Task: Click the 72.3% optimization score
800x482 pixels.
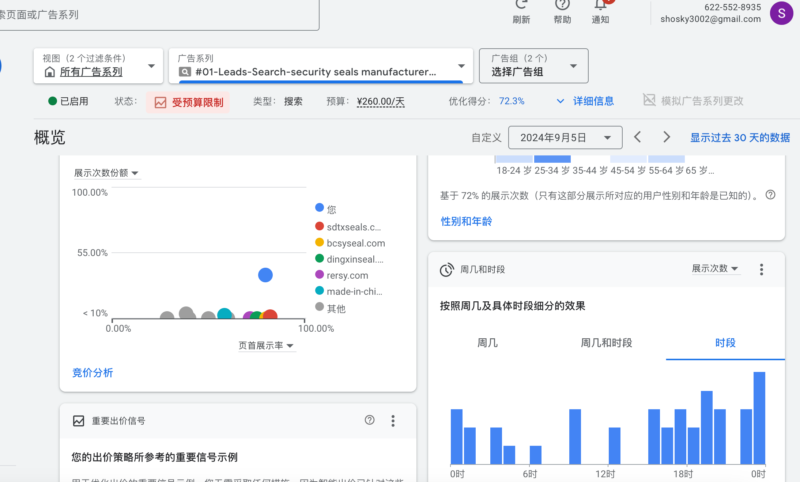Action: 511,101
